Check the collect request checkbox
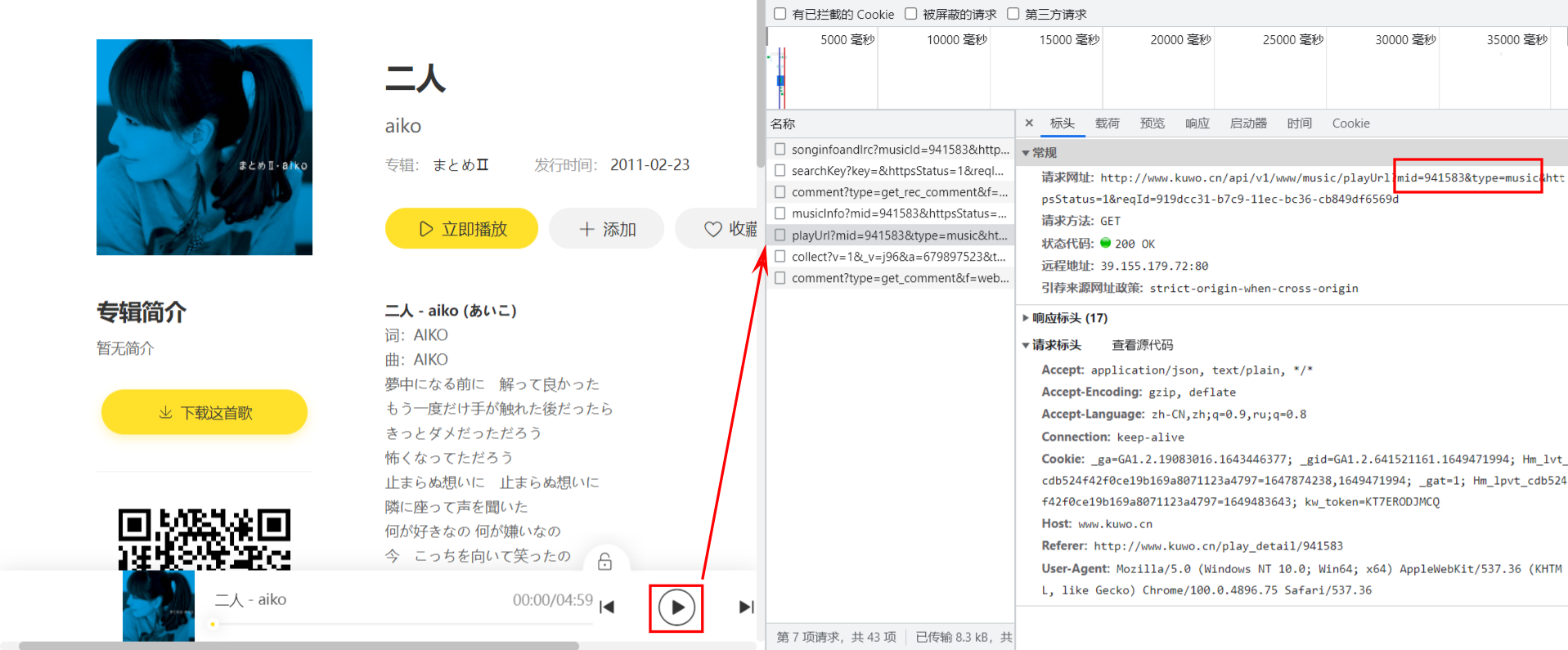The image size is (1568, 650). tap(780, 256)
